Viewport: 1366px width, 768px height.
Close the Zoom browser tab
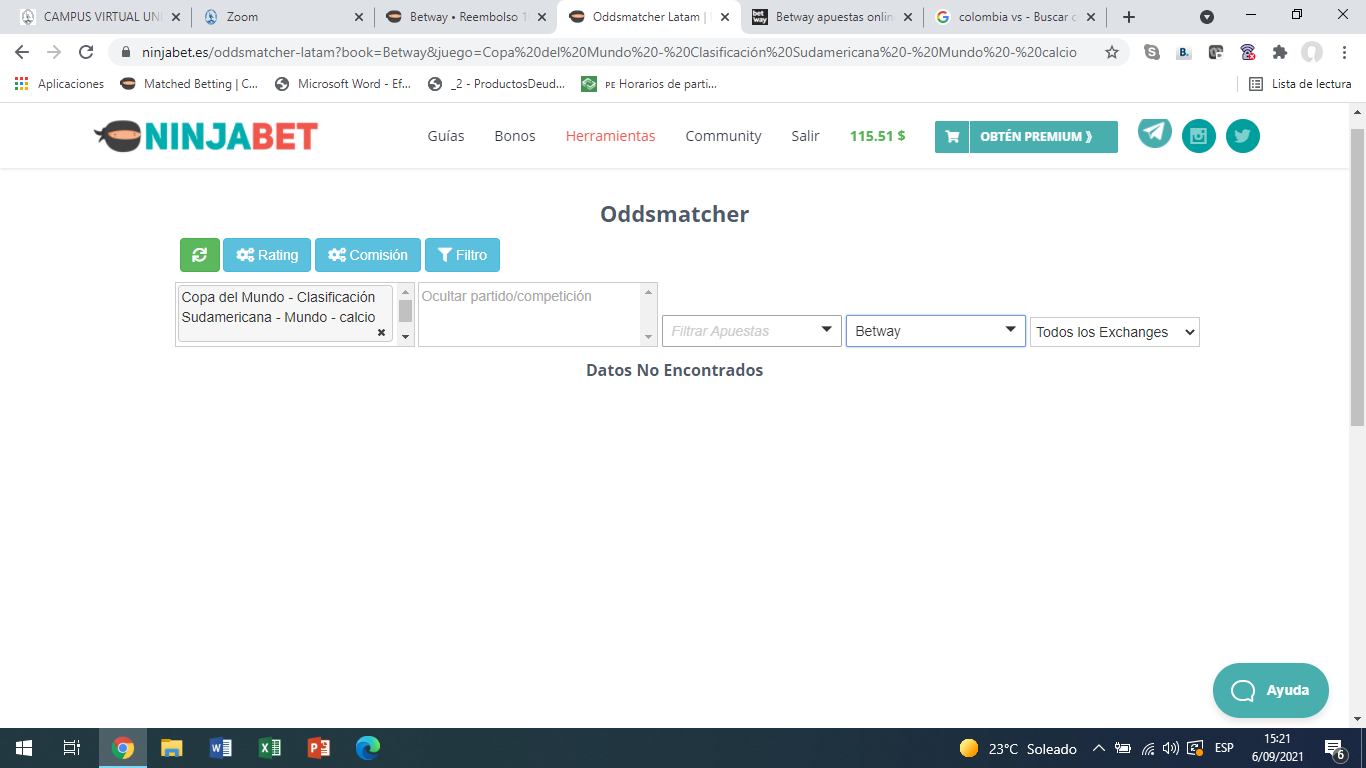pos(359,17)
